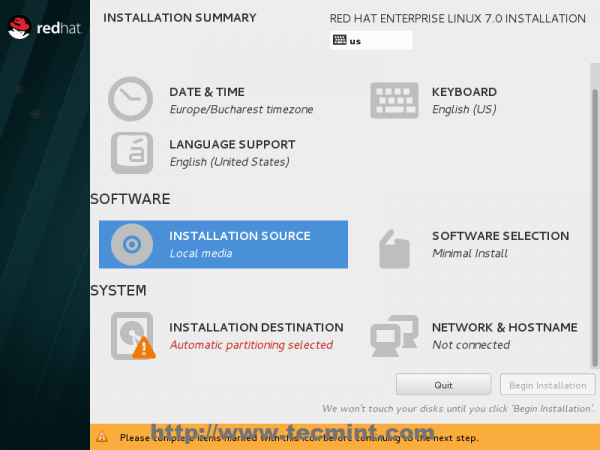Viewport: 600px width, 450px height.
Task: Open the Language Support icon
Action: [132, 153]
